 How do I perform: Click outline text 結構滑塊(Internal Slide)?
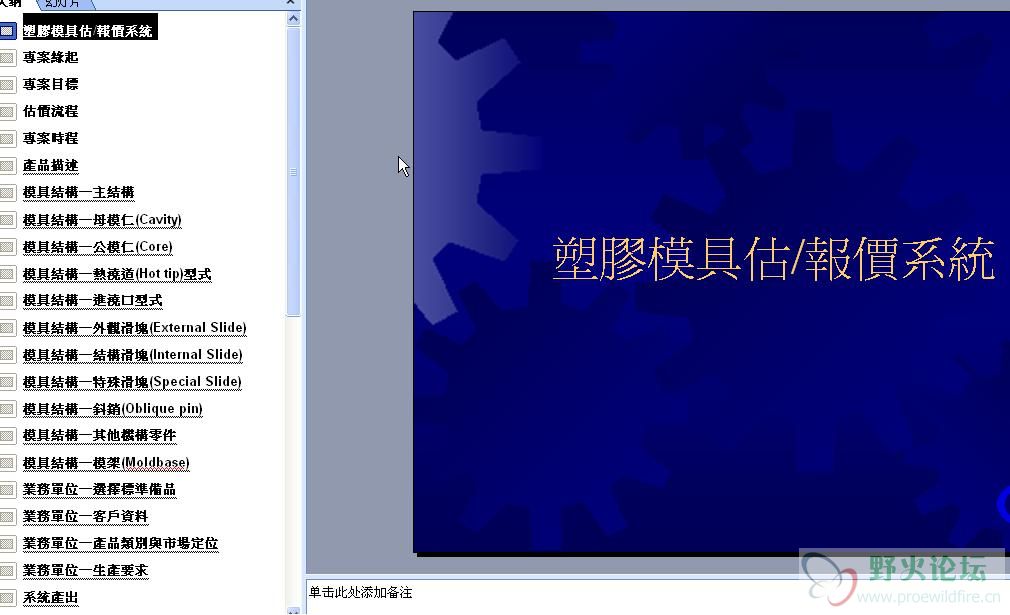pos(167,355)
